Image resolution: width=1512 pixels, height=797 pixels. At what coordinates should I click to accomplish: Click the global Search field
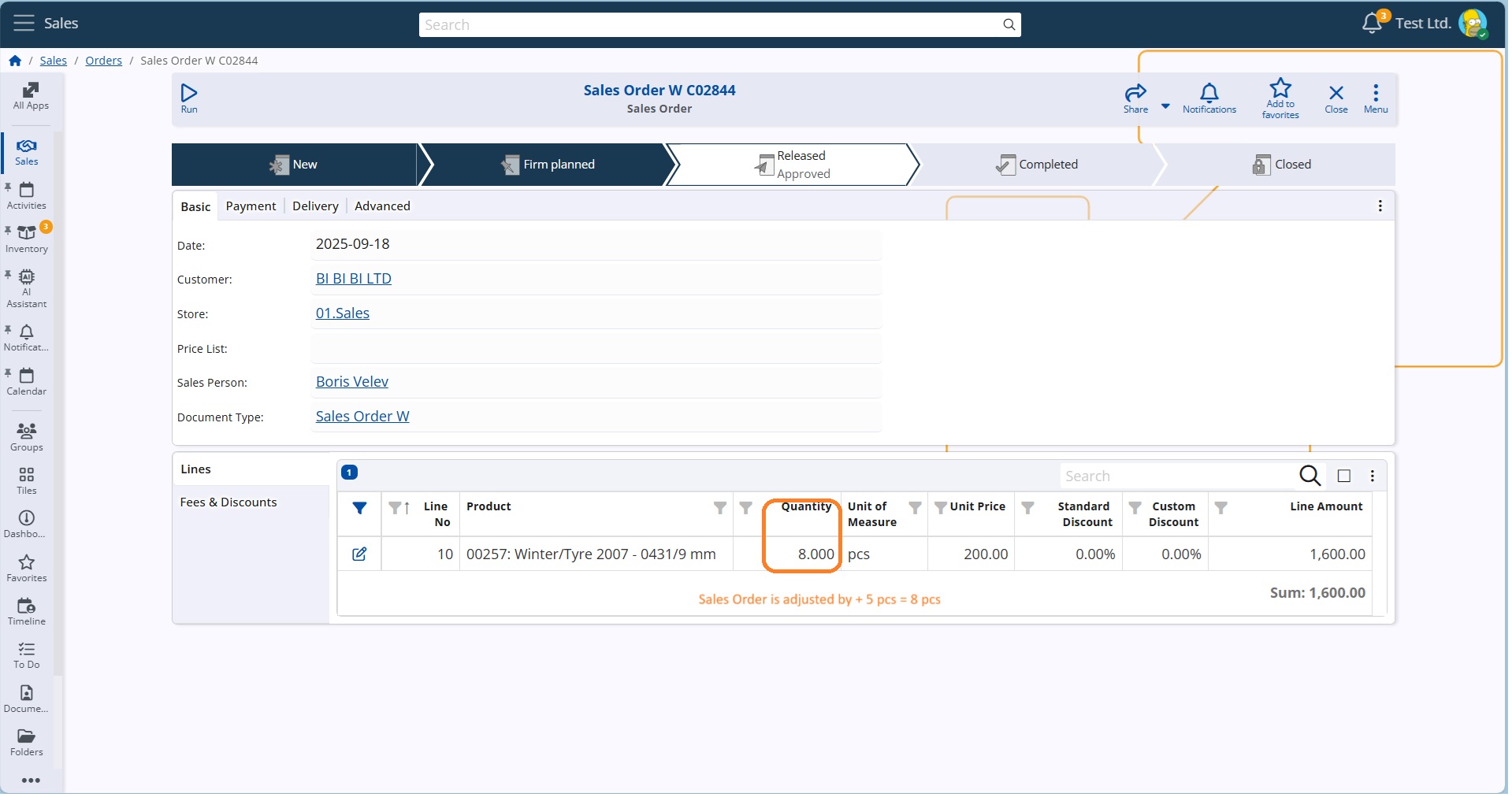710,24
